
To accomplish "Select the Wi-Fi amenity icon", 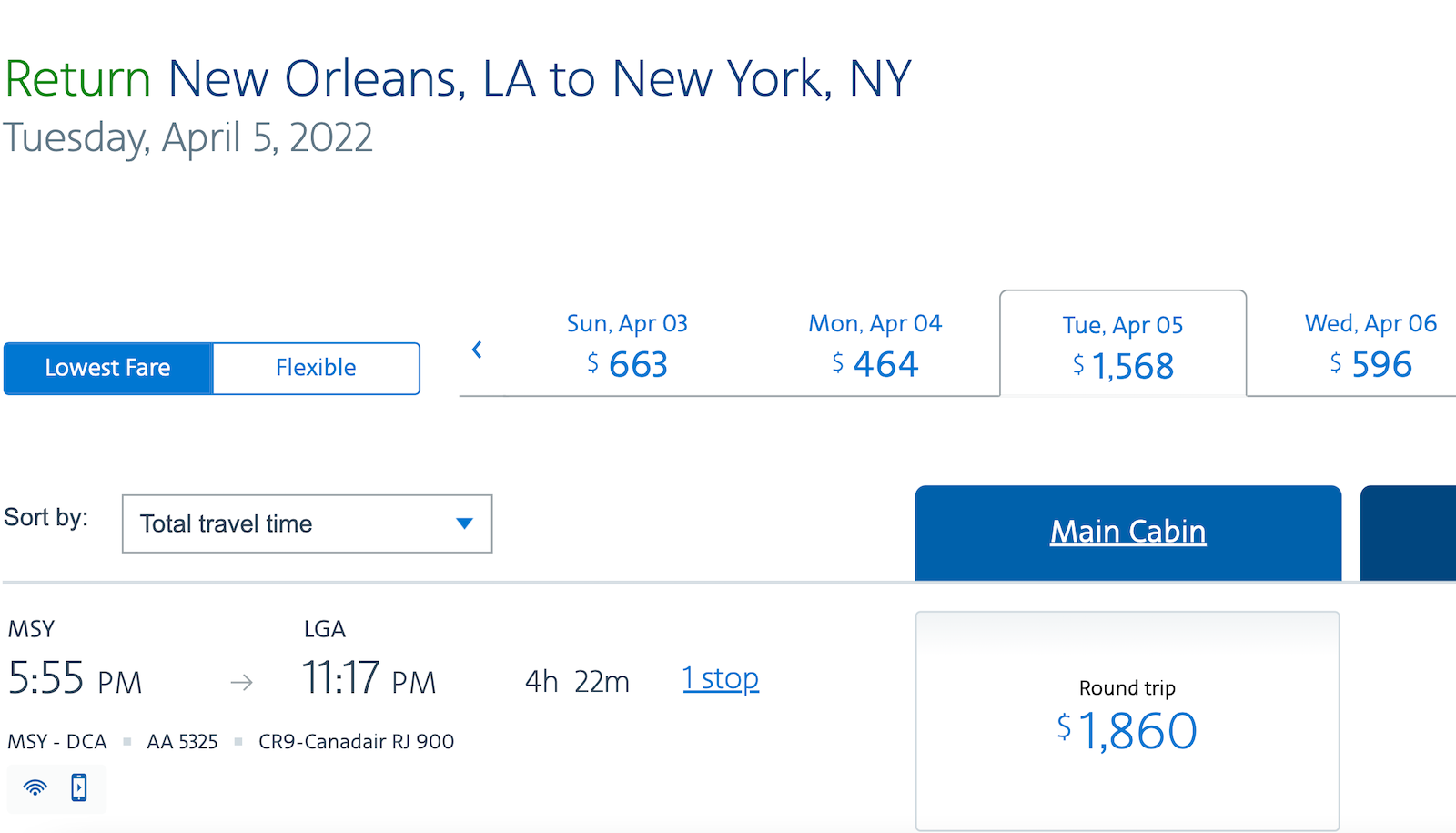I will 35,788.
